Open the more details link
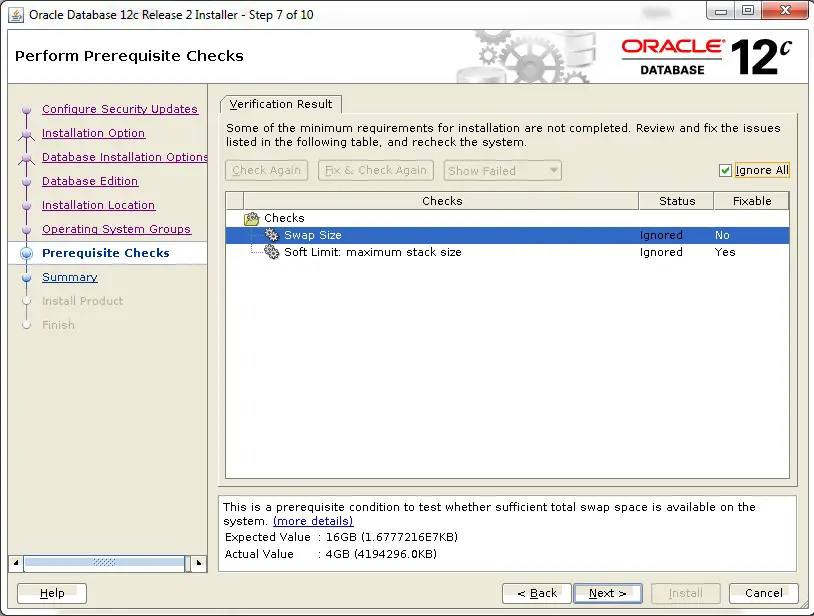Viewport: 814px width, 616px height. 313,521
